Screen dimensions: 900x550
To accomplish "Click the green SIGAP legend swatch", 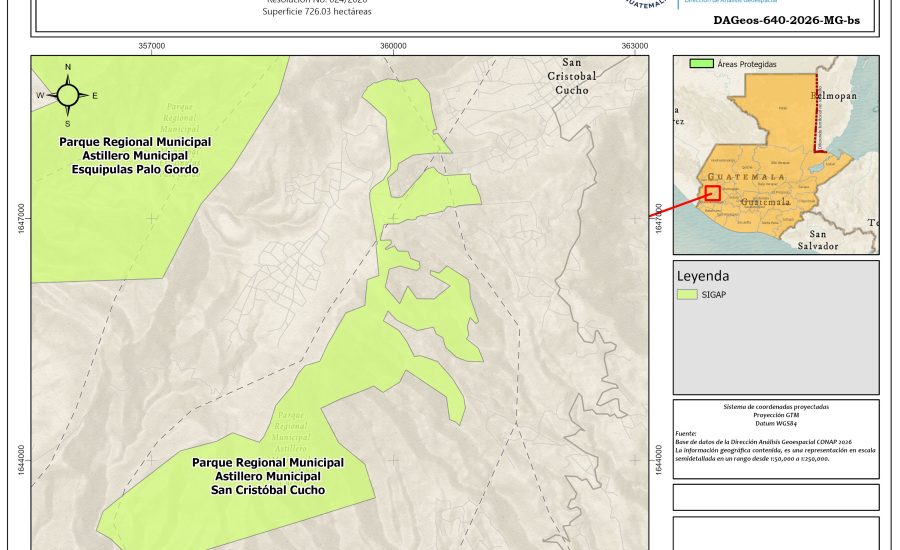I will tap(687, 295).
